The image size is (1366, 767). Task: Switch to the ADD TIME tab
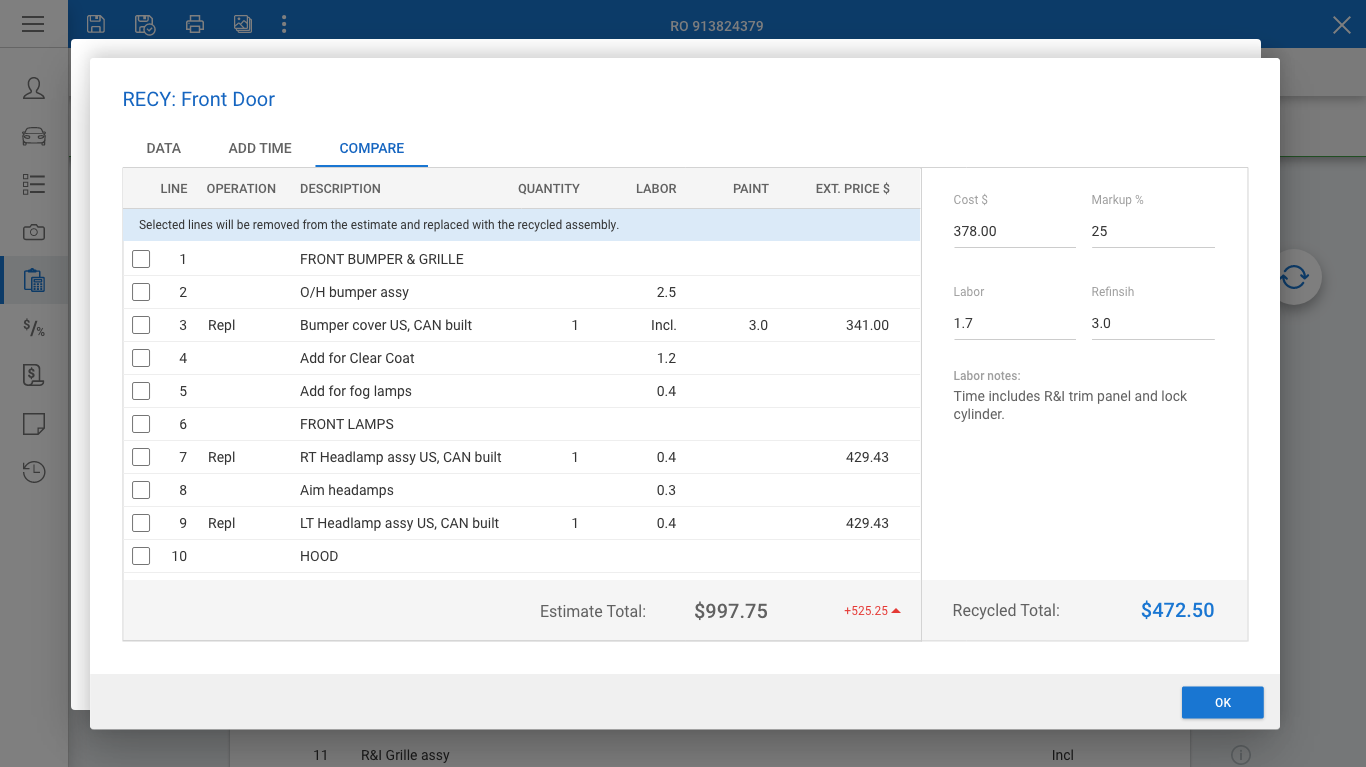[x=260, y=148]
